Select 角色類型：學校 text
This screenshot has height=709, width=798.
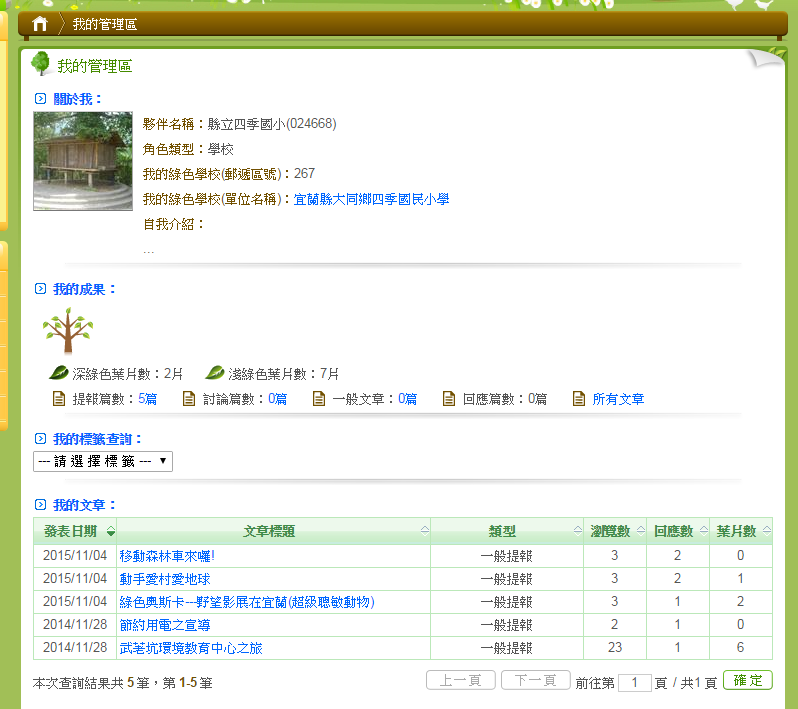pyautogui.click(x=188, y=149)
